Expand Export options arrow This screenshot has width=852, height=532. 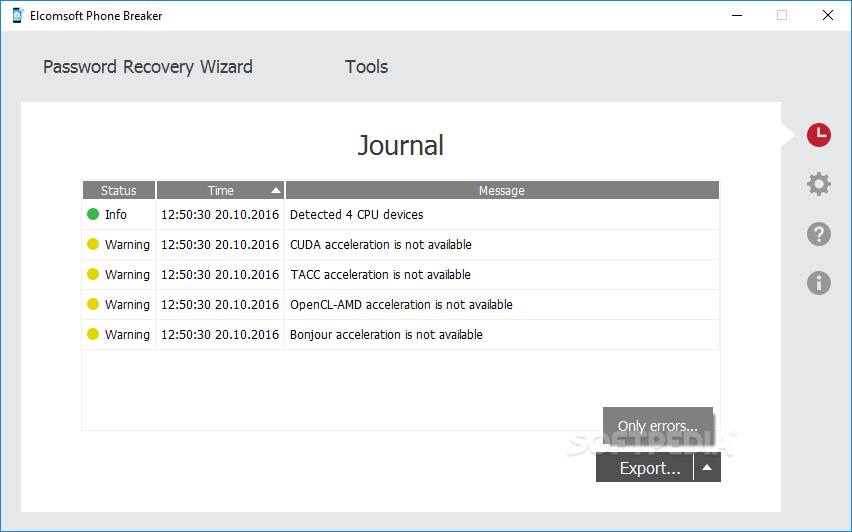point(707,467)
